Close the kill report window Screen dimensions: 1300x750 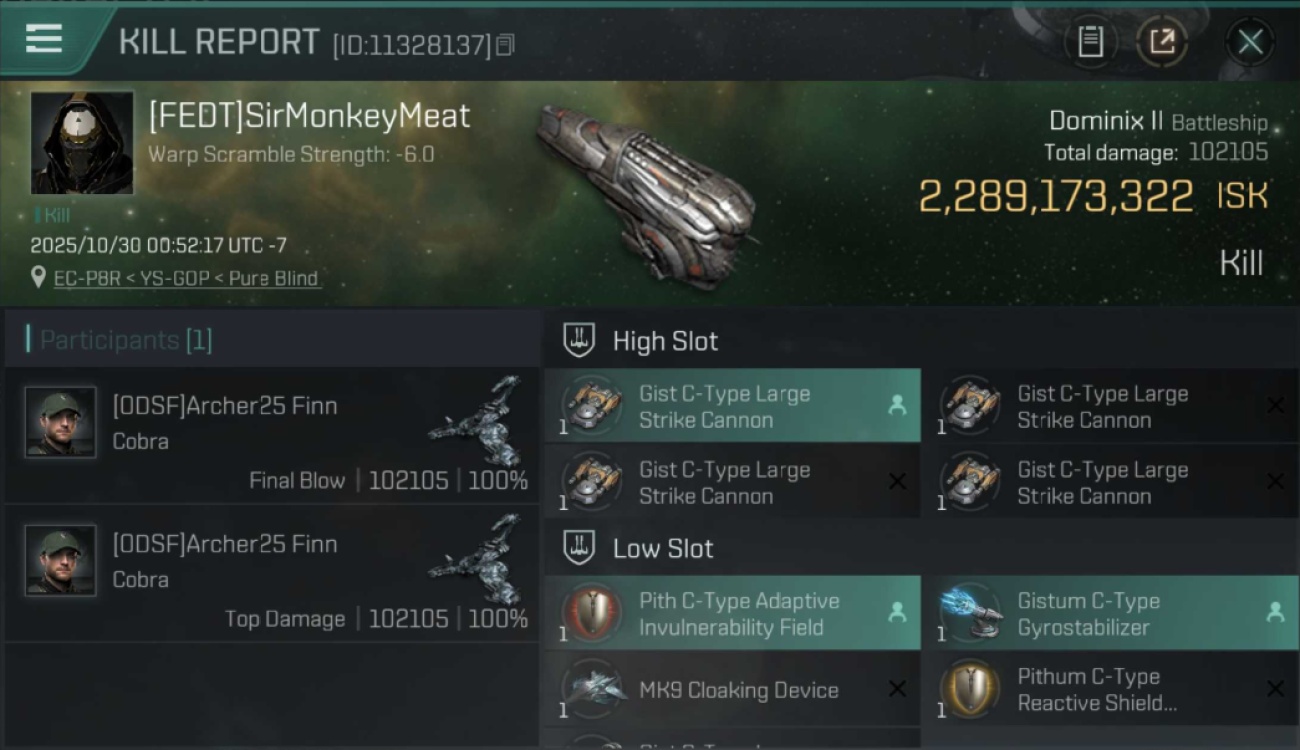pos(1250,42)
